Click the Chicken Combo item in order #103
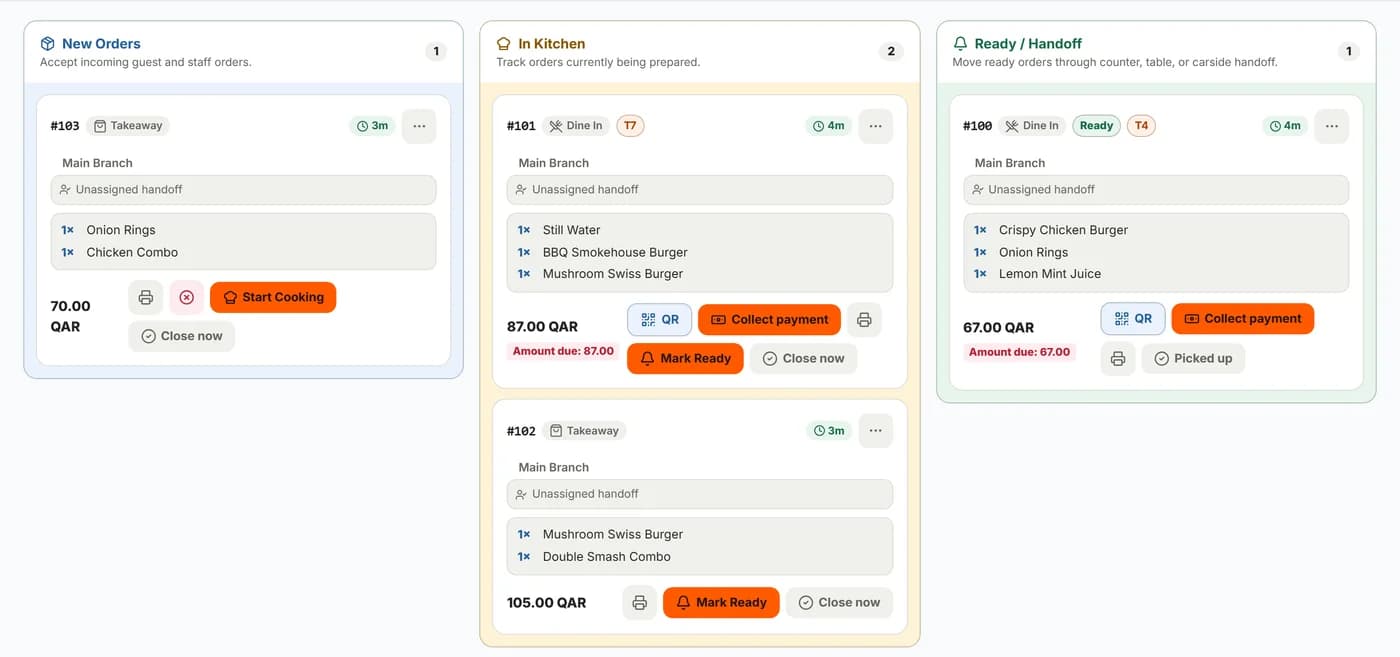1400x657 pixels. (132, 252)
